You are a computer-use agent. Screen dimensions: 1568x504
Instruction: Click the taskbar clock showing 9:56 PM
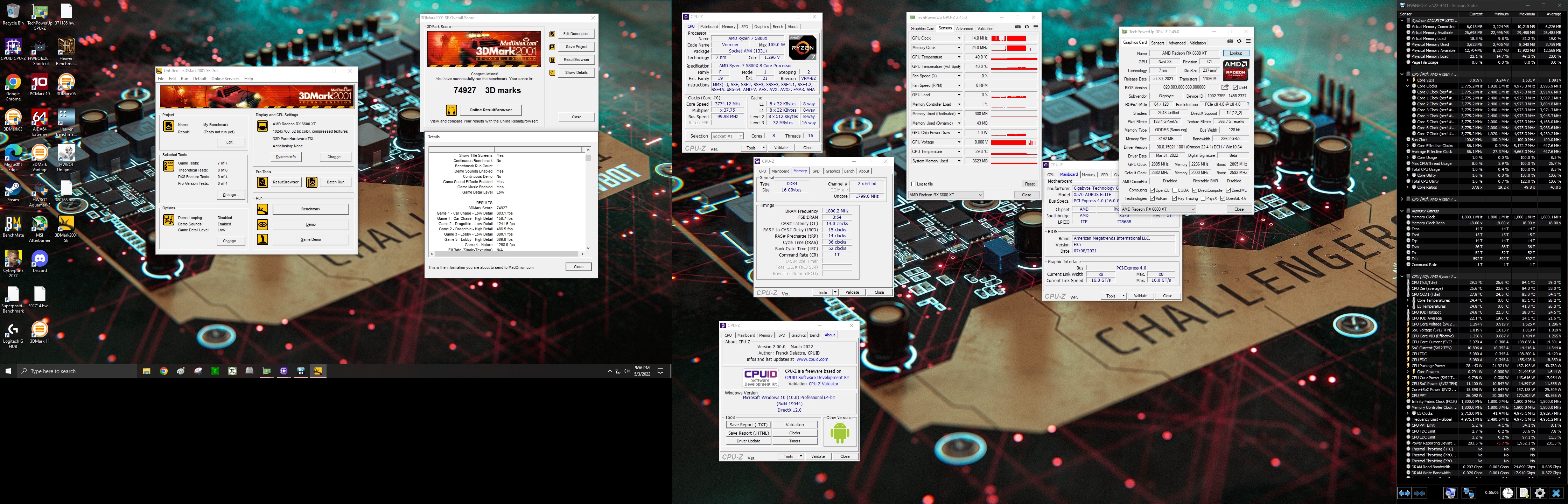[x=642, y=371]
